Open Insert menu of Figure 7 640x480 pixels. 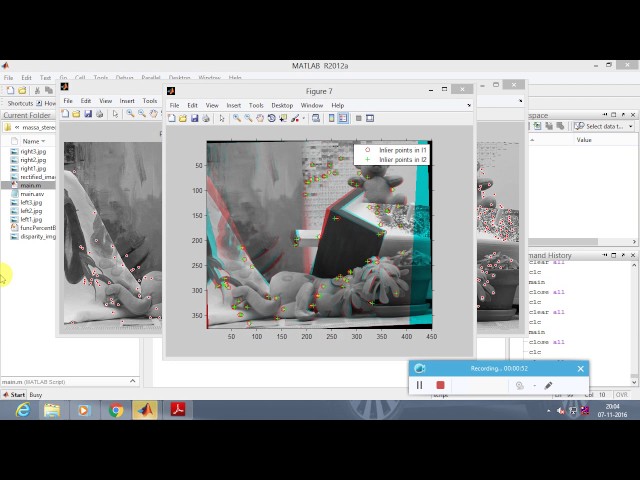click(233, 105)
